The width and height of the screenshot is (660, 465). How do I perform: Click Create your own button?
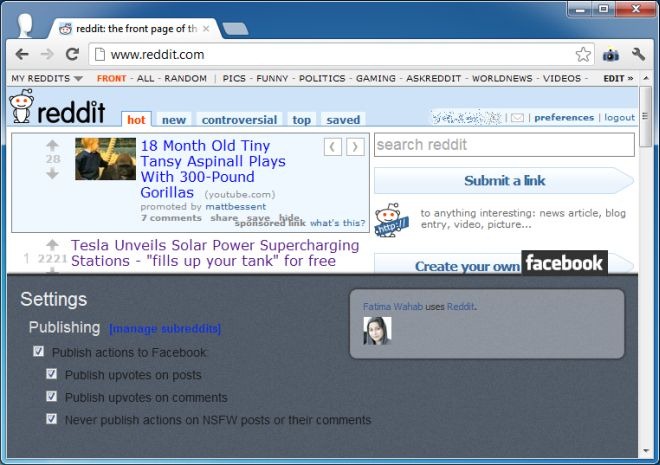(x=467, y=266)
